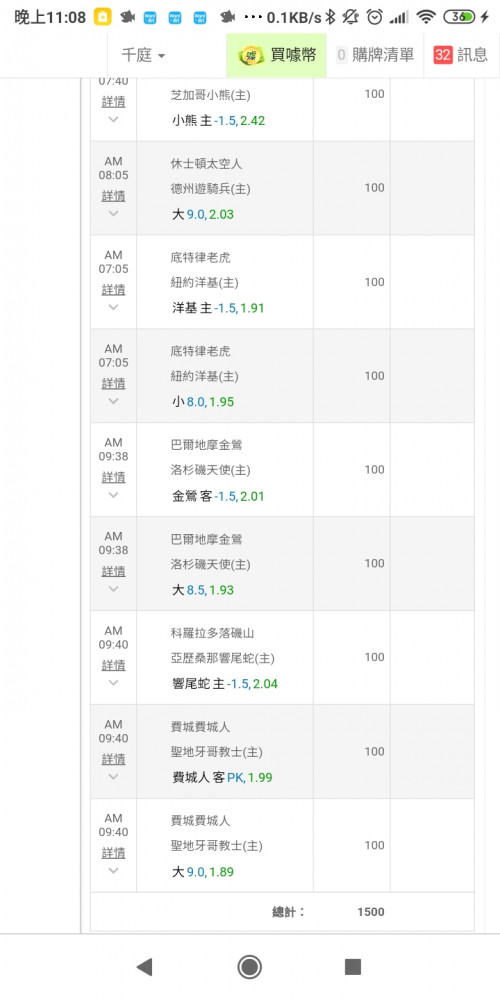Screen dimensions: 500x1000
Task: Open the 千庭 account dropdown
Action: click(x=143, y=55)
